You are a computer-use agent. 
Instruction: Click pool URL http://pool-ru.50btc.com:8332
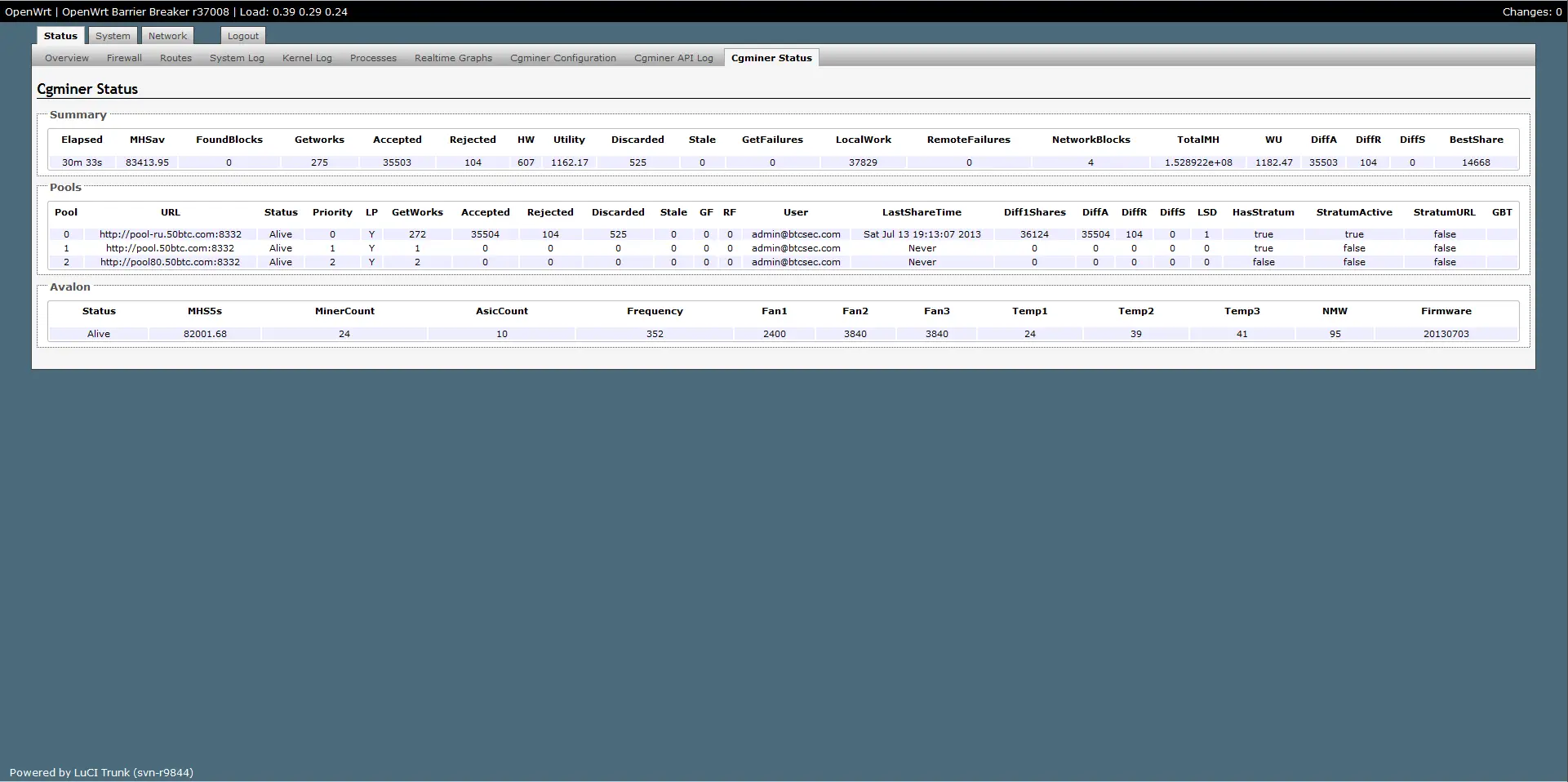[x=170, y=234]
